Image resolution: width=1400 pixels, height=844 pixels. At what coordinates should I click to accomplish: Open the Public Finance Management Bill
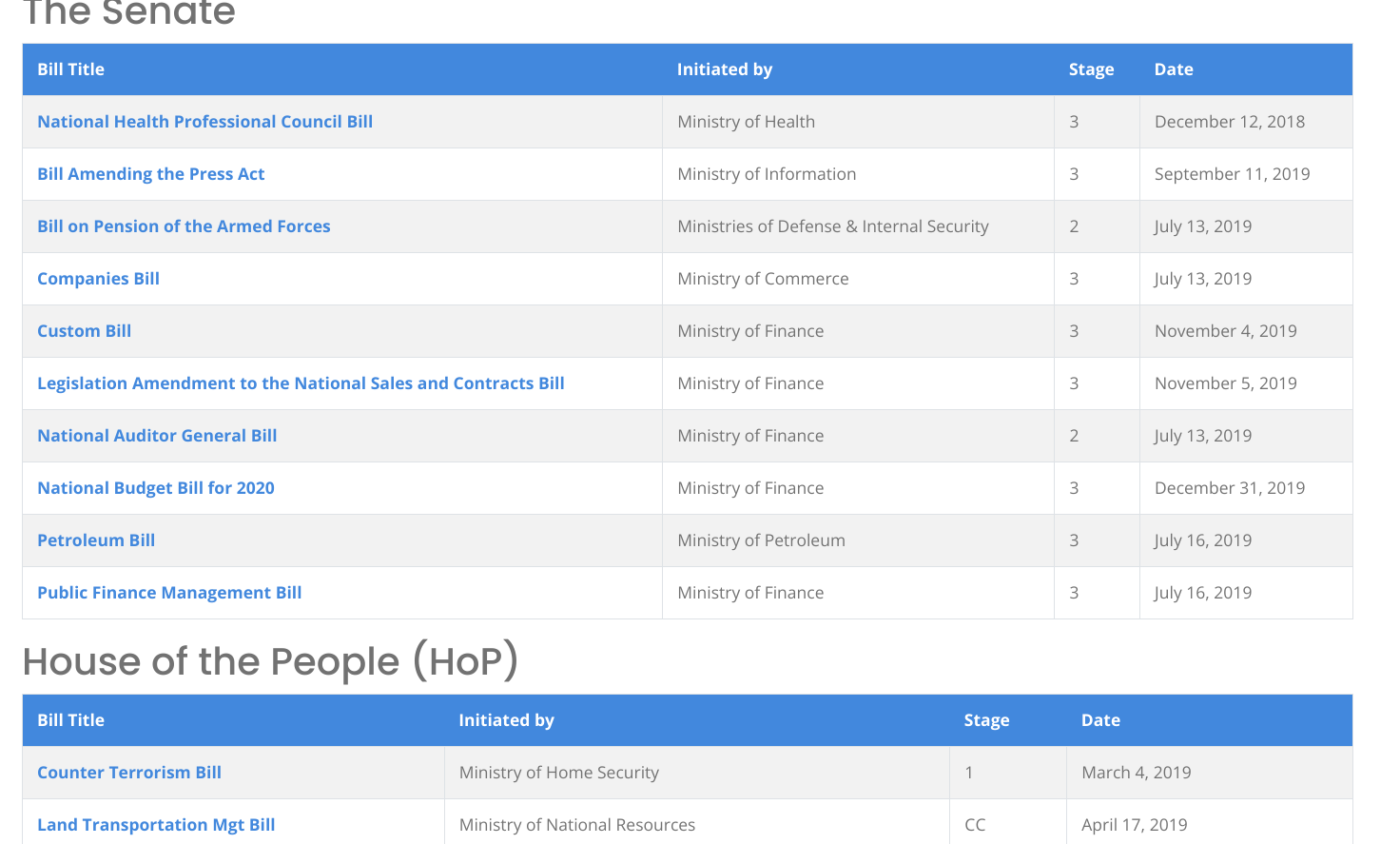[169, 593]
